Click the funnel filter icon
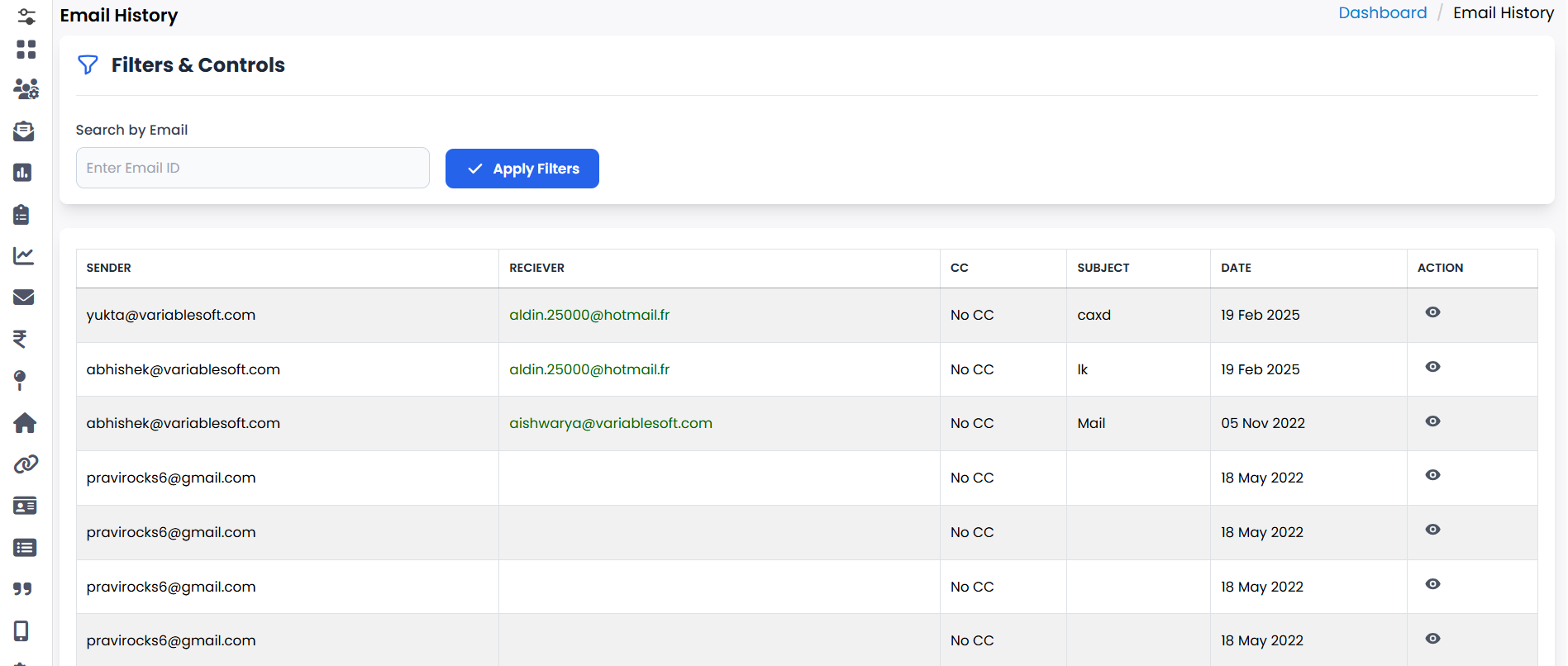The width and height of the screenshot is (1568, 666). pyautogui.click(x=88, y=65)
